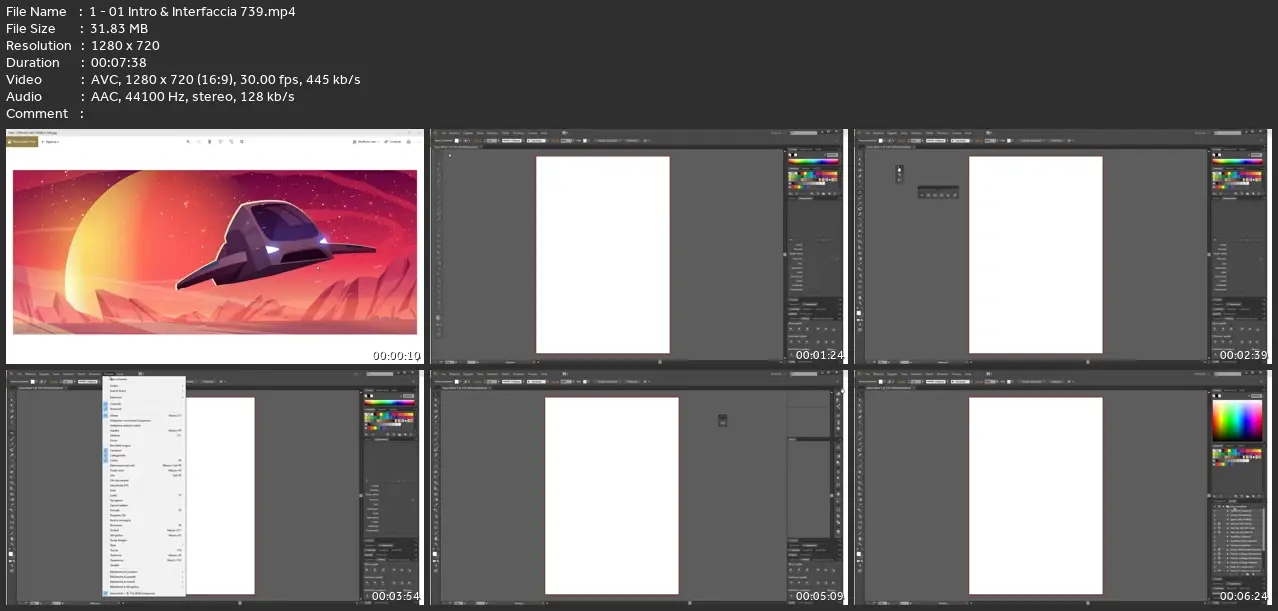
Task: Open the thumbnail stamped 00:05:09
Action: click(638, 488)
